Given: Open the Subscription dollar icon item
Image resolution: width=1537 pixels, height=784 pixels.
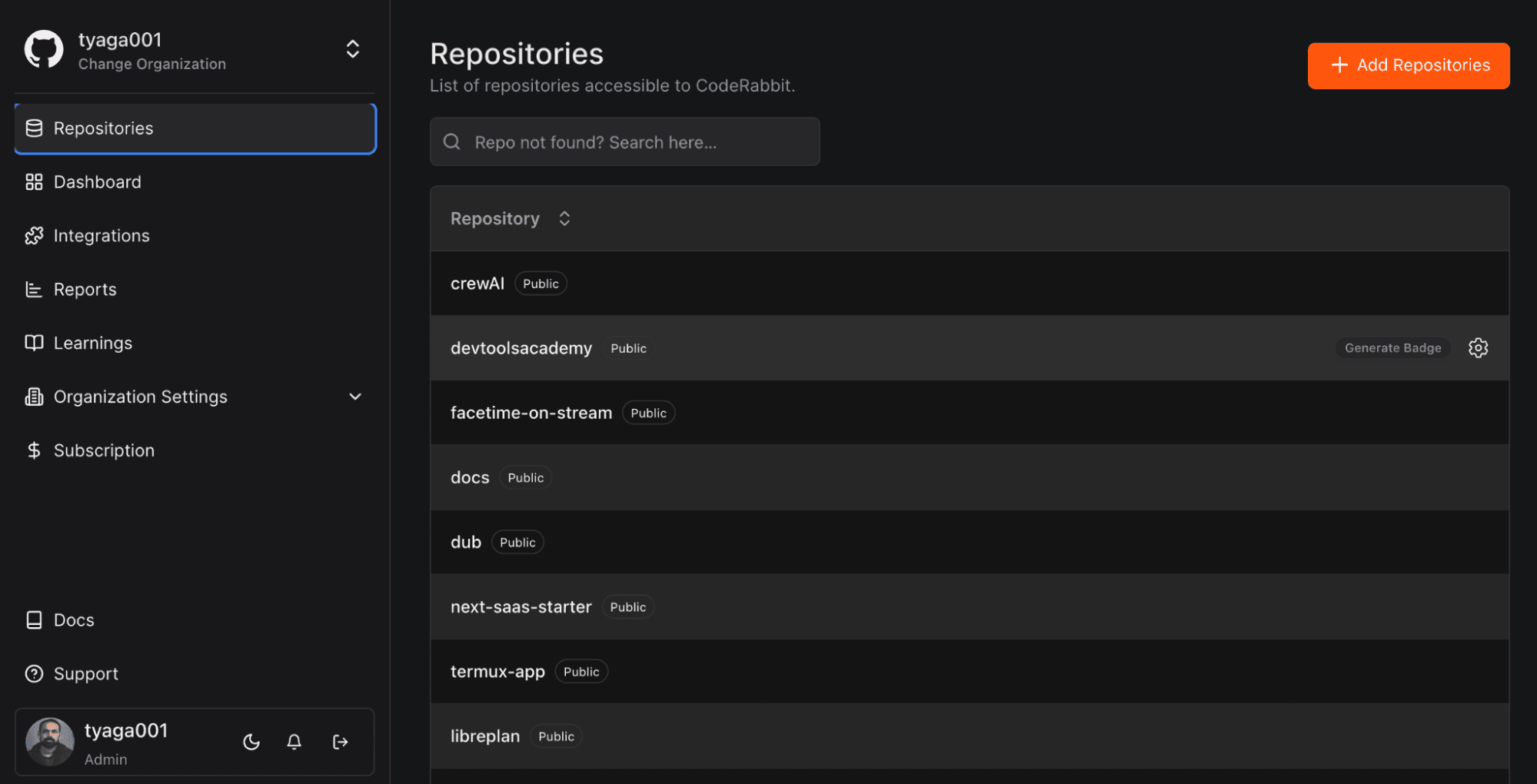Looking at the screenshot, I should (x=34, y=450).
